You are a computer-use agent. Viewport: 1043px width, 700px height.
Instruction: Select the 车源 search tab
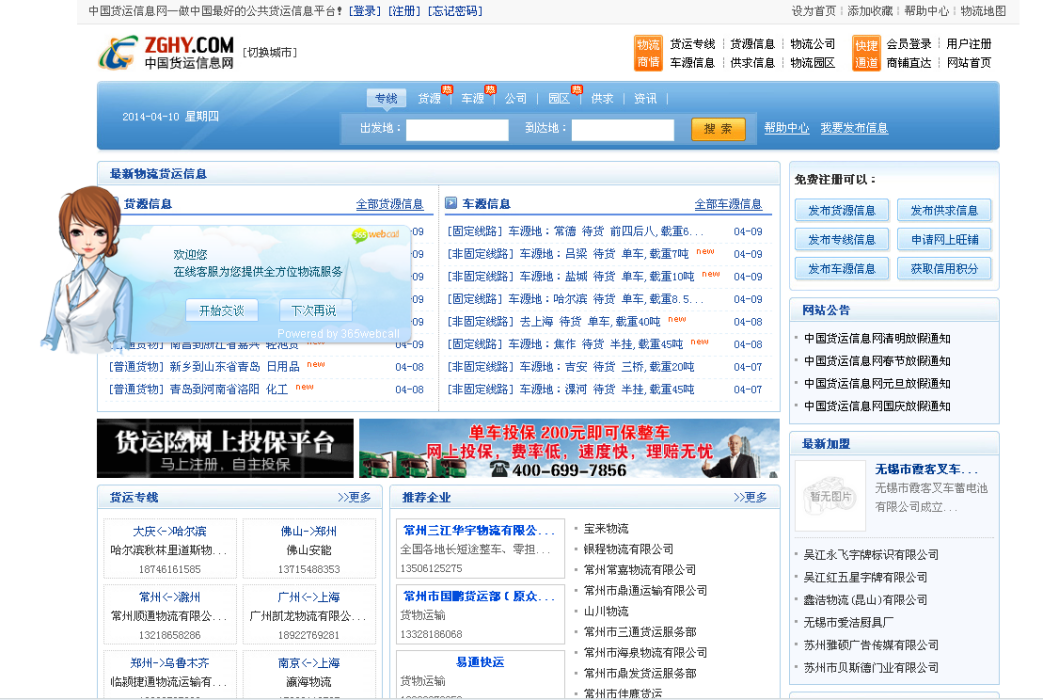(472, 98)
